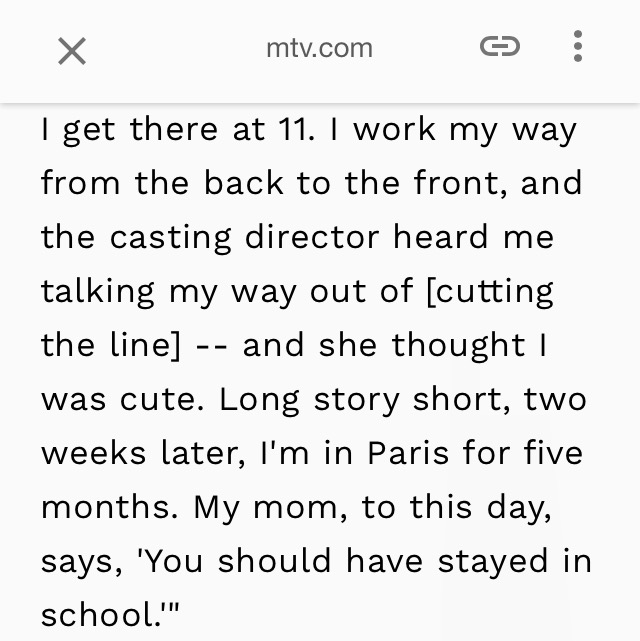Click the word "stayed" in the quote
Image resolution: width=640 pixels, height=641 pixels.
click(492, 562)
